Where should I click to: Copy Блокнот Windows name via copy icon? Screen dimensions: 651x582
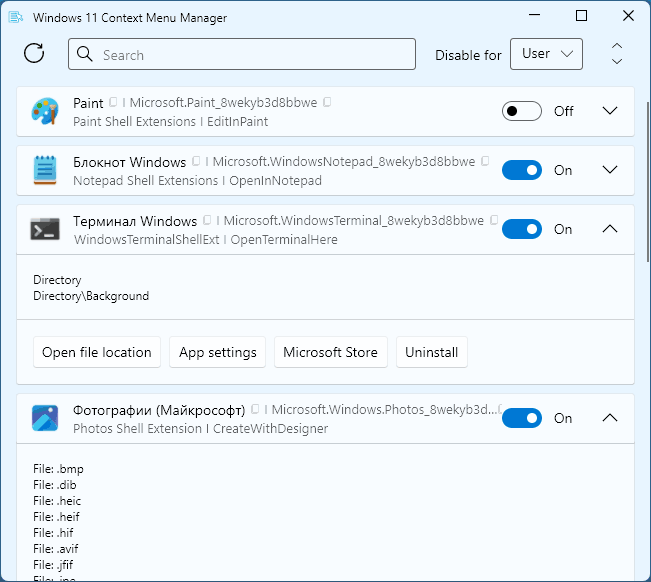[196, 161]
